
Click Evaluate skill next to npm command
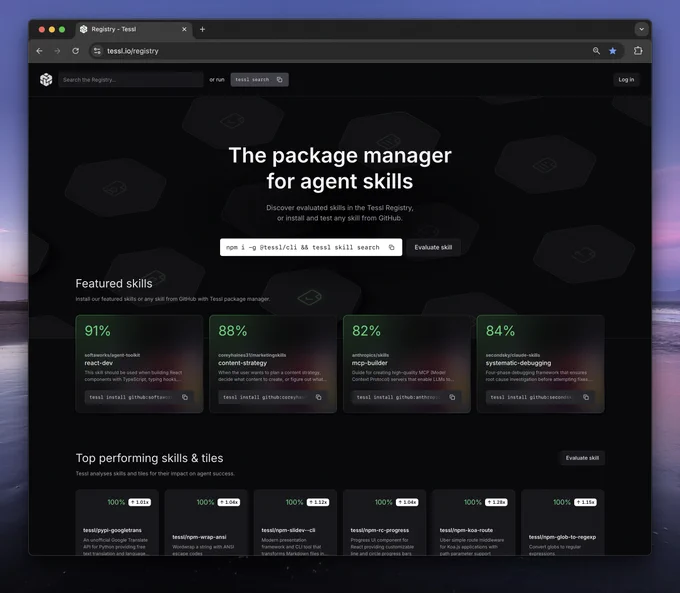point(433,247)
